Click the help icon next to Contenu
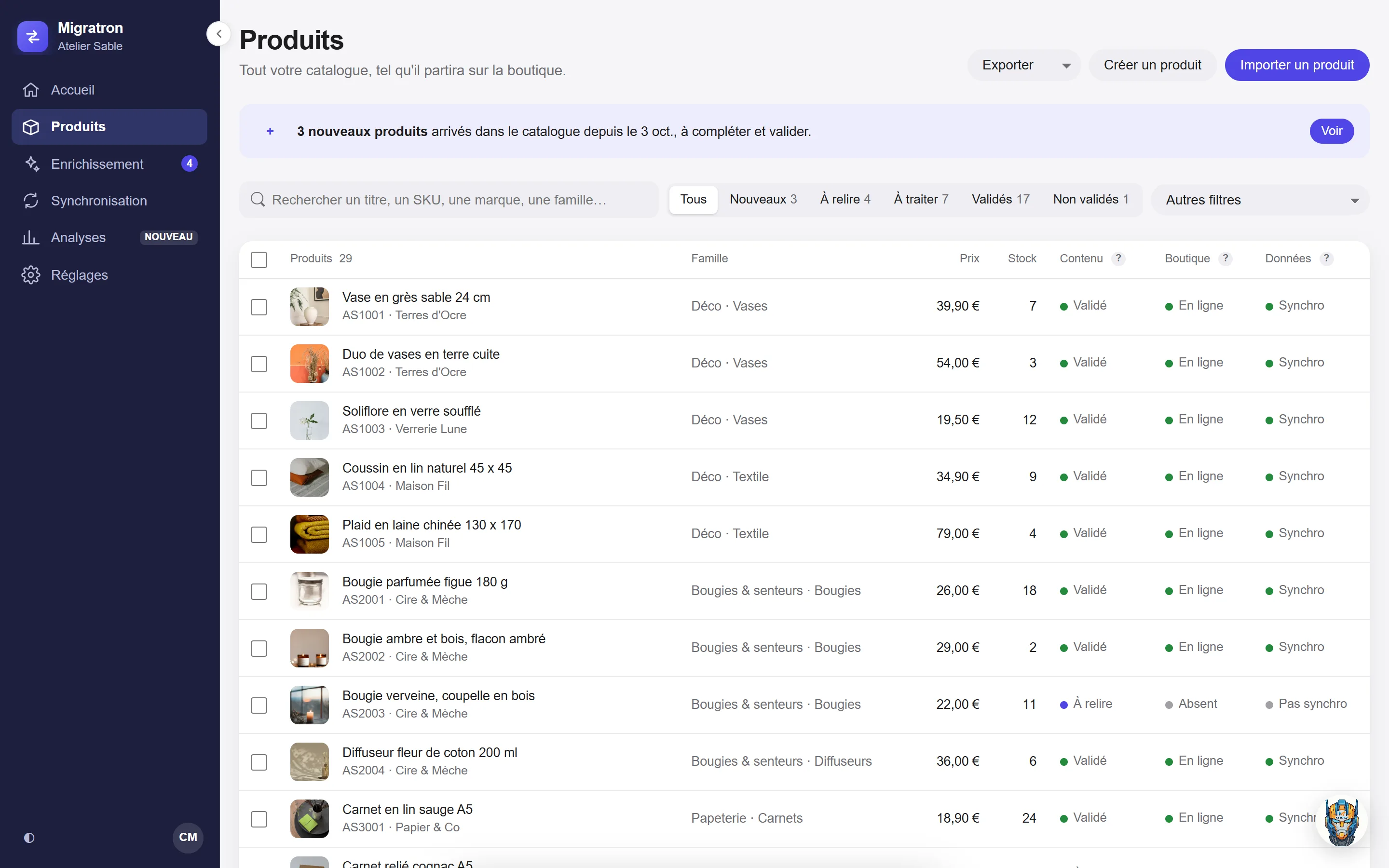The height and width of the screenshot is (868, 1389). 1118,258
